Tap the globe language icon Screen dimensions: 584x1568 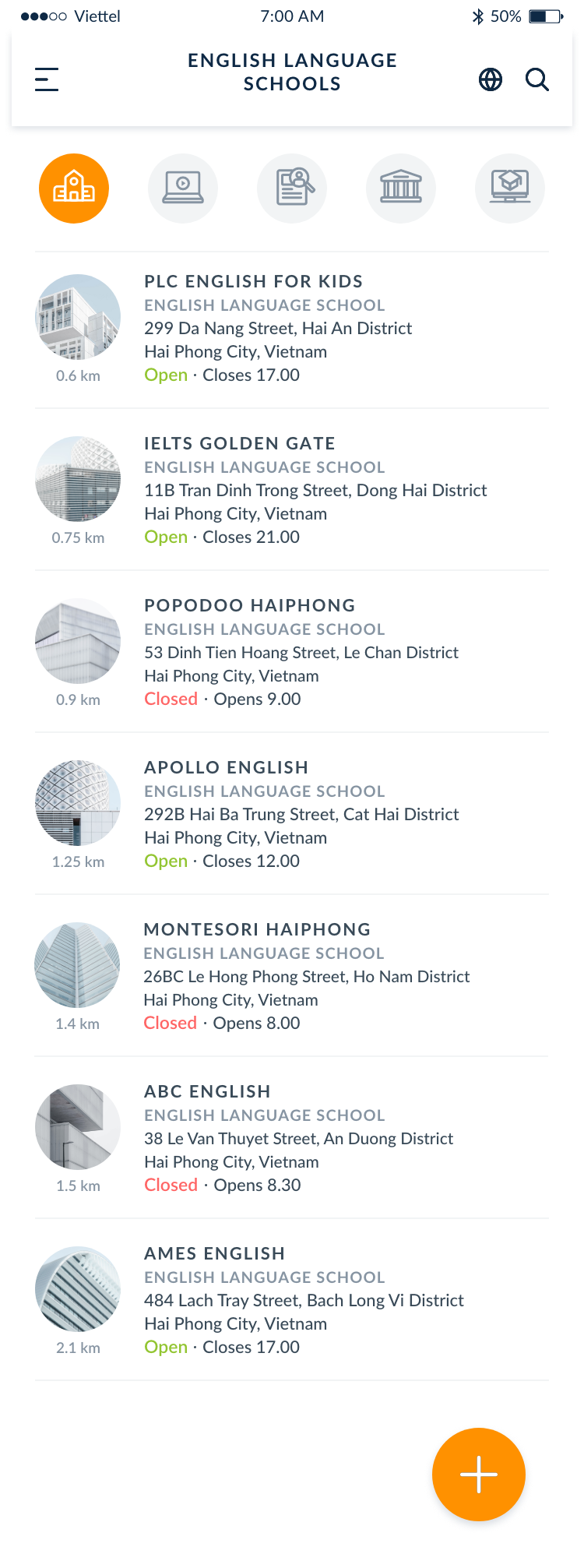click(491, 79)
